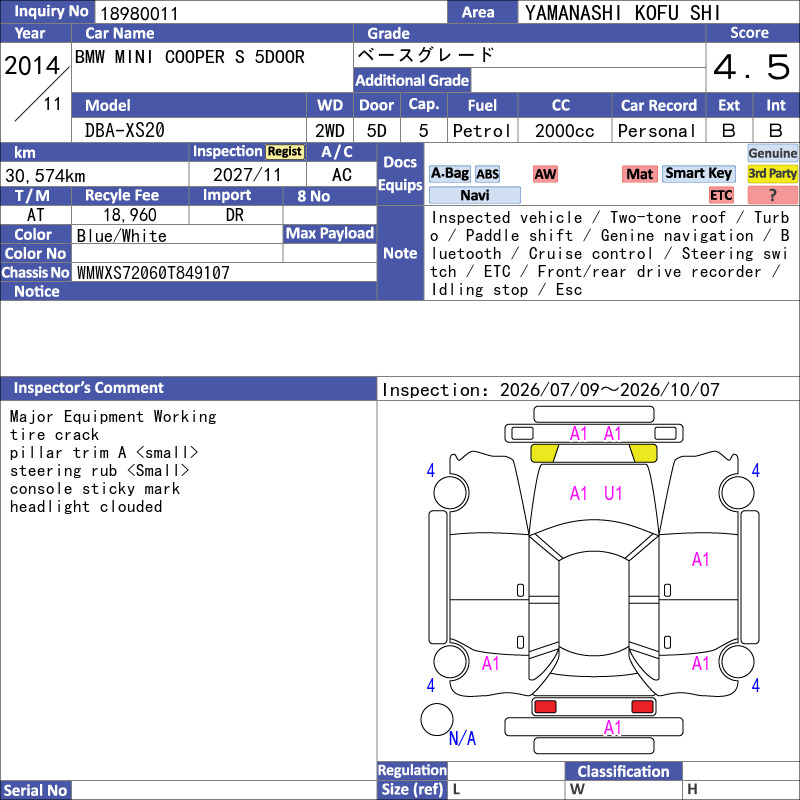Toggle the yellow 3rd Party badge
The width and height of the screenshot is (800, 800).
tap(772, 174)
